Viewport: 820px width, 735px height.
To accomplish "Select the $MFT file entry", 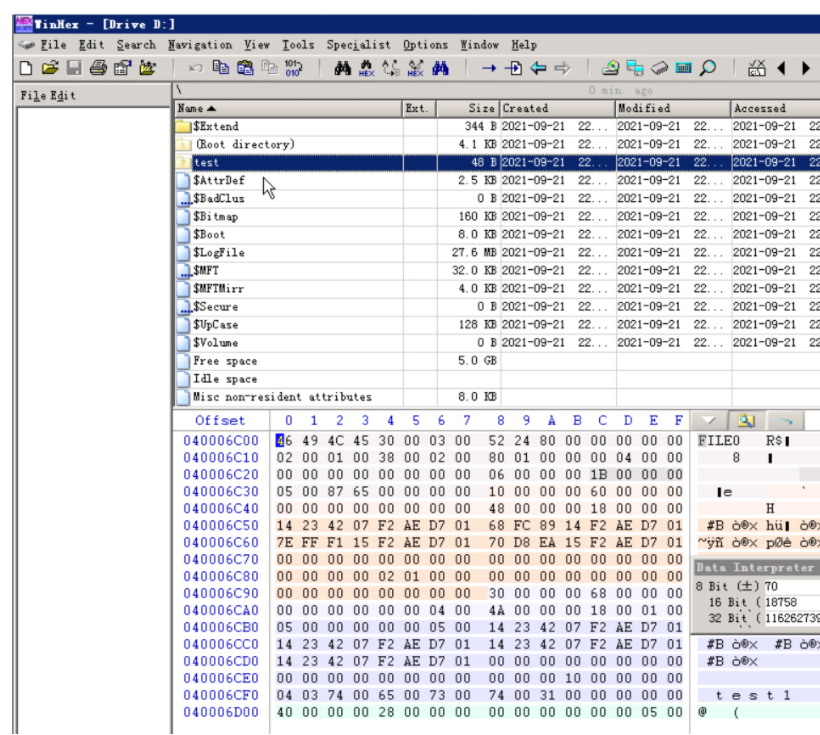I will pos(206,271).
